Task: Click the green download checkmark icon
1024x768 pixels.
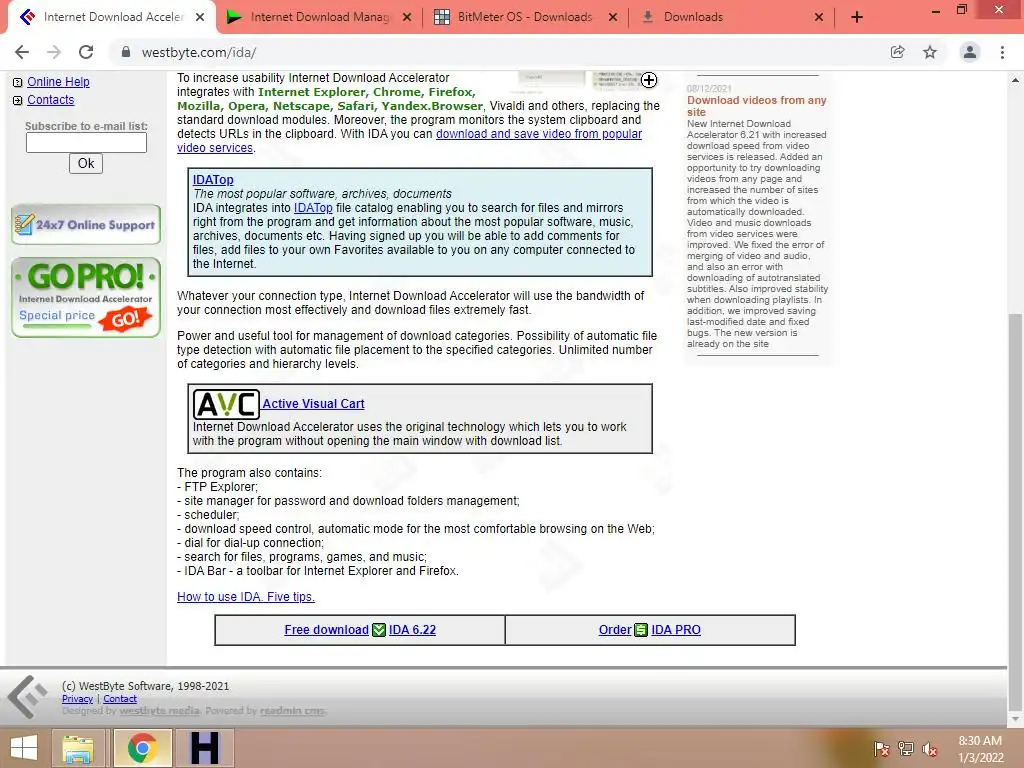Action: [379, 630]
